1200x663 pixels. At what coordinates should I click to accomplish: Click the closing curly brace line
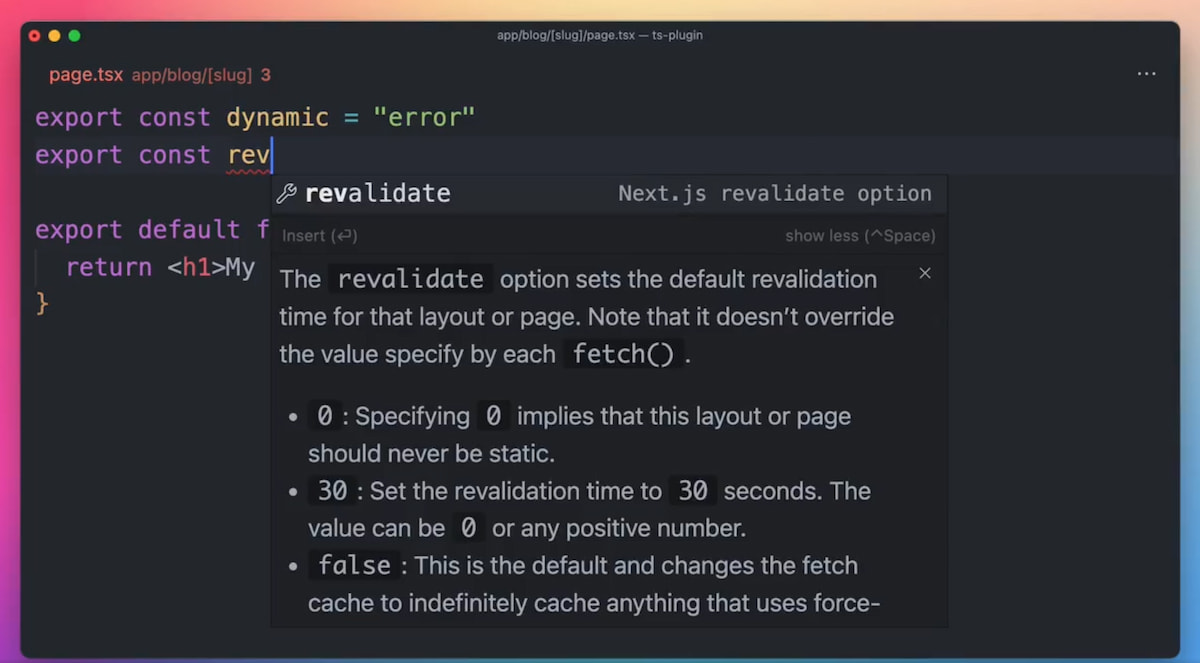tap(42, 304)
